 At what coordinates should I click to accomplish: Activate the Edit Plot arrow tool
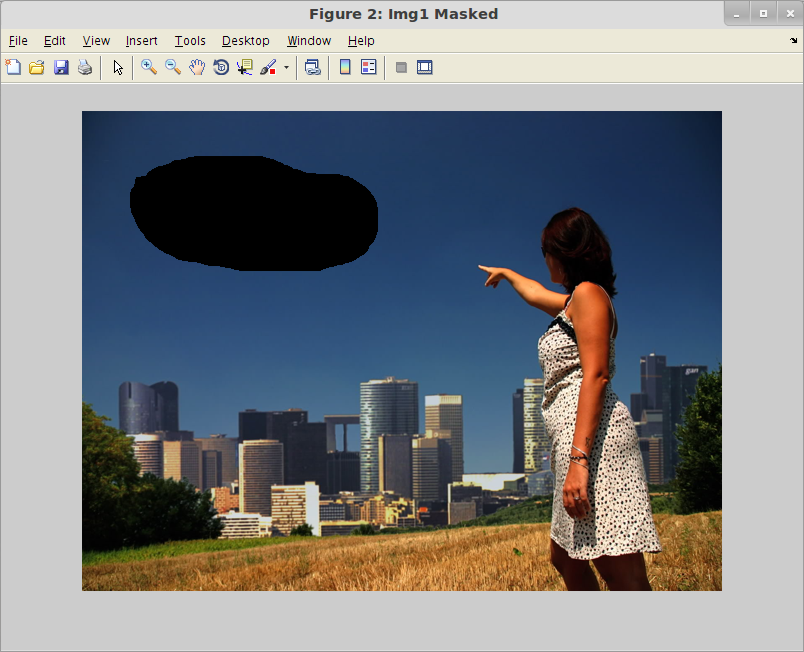pos(118,67)
